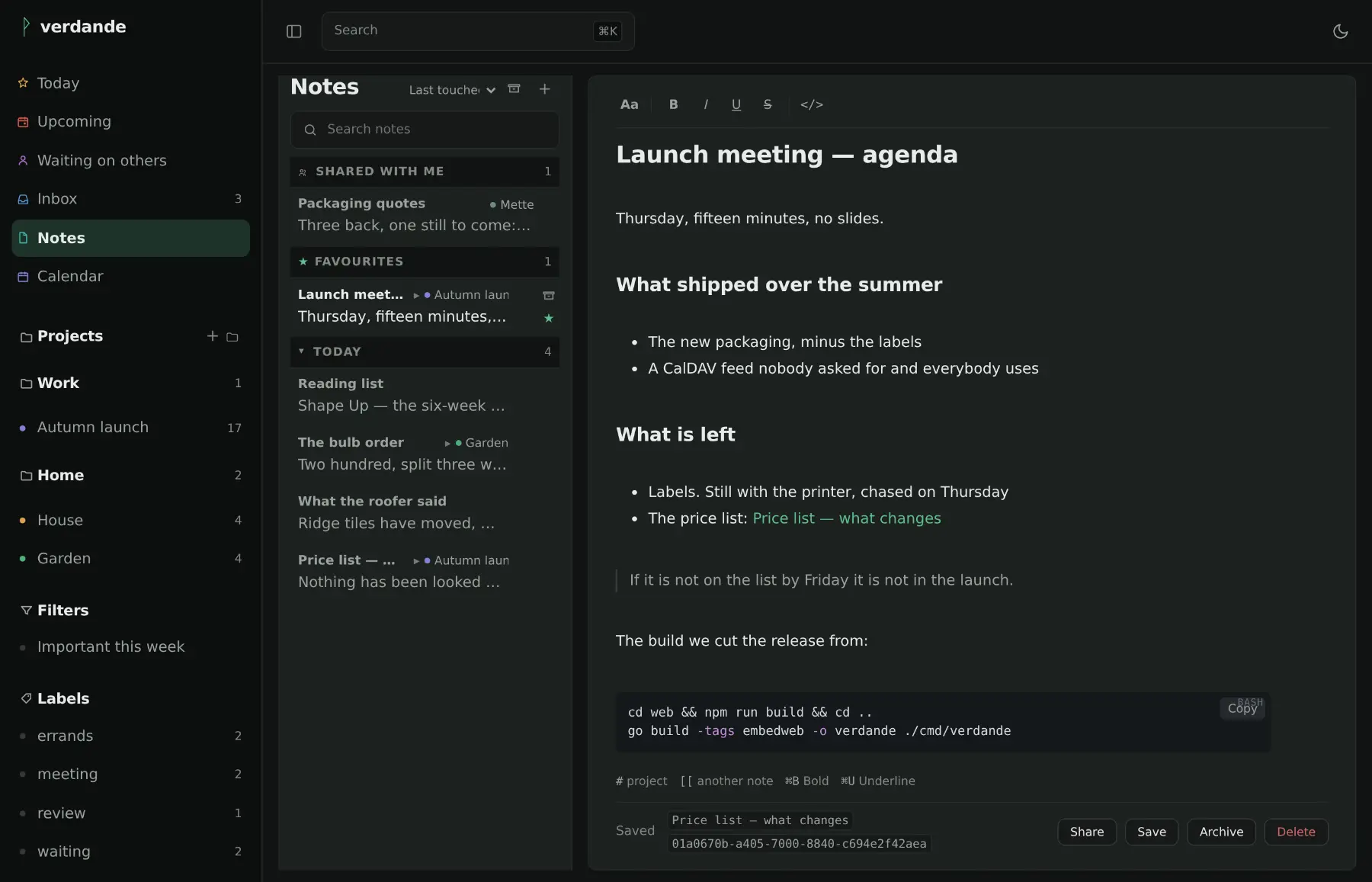Click the Save button

coord(1151,832)
